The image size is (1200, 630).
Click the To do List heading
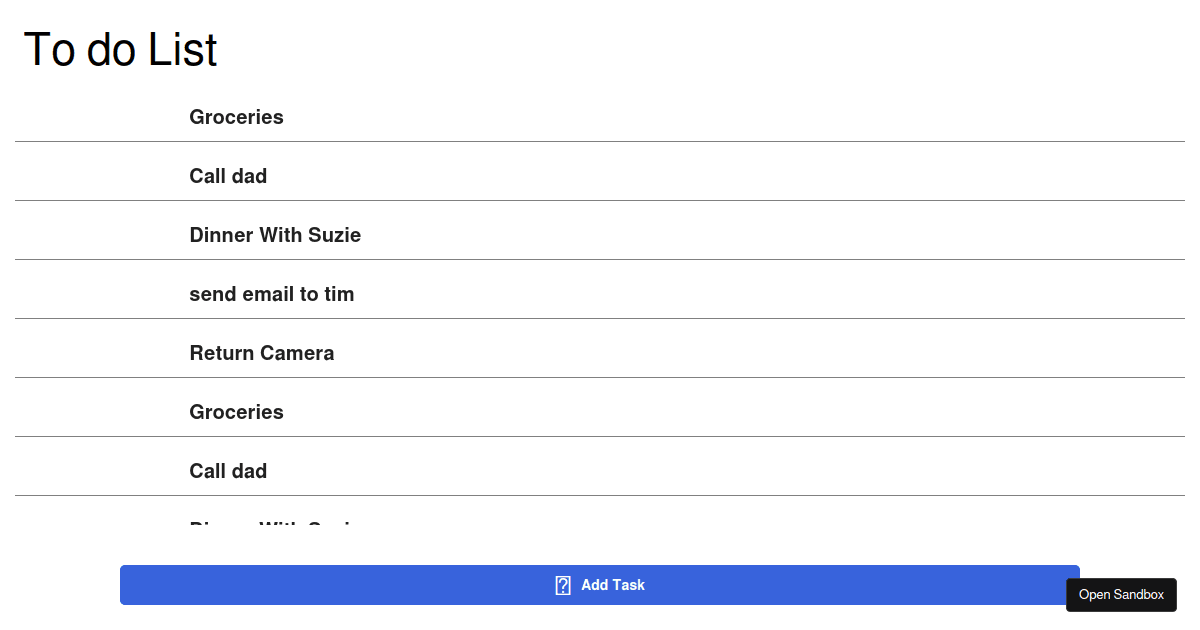tap(120, 49)
